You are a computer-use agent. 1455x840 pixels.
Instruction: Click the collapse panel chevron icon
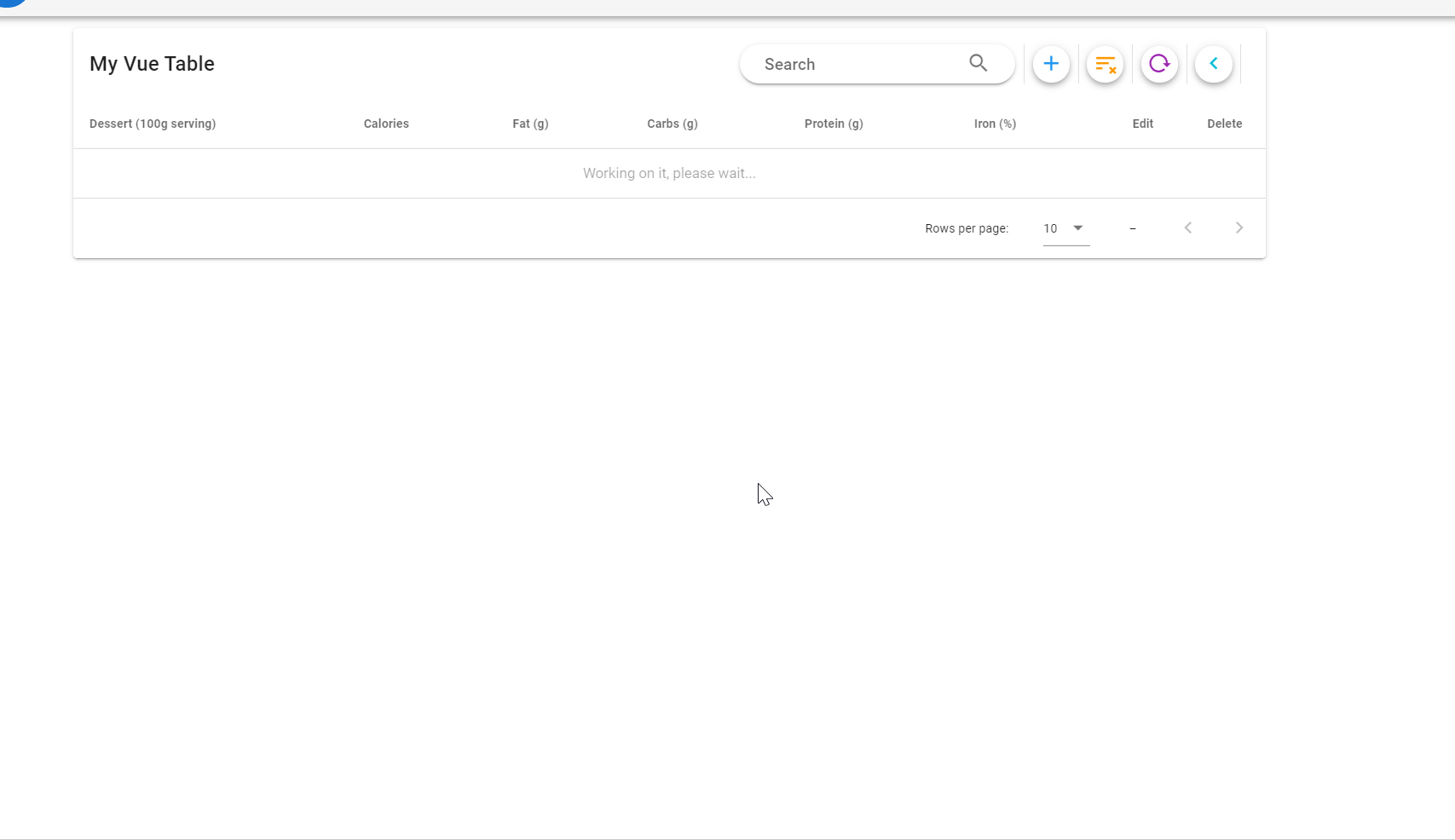[x=1214, y=64]
